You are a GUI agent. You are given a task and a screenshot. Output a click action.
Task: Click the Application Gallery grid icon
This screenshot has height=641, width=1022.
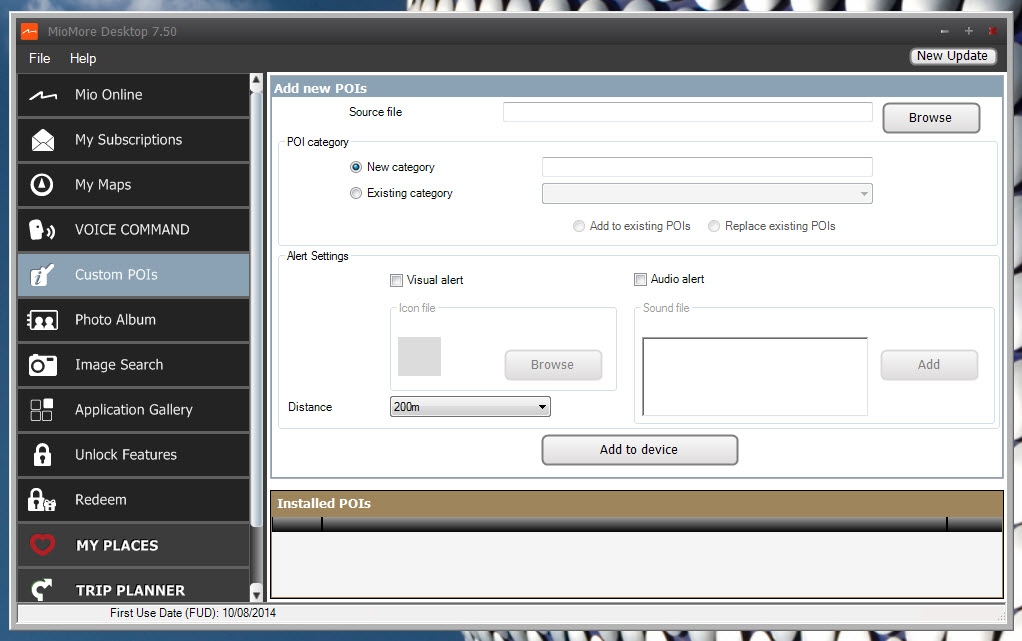pyautogui.click(x=42, y=410)
